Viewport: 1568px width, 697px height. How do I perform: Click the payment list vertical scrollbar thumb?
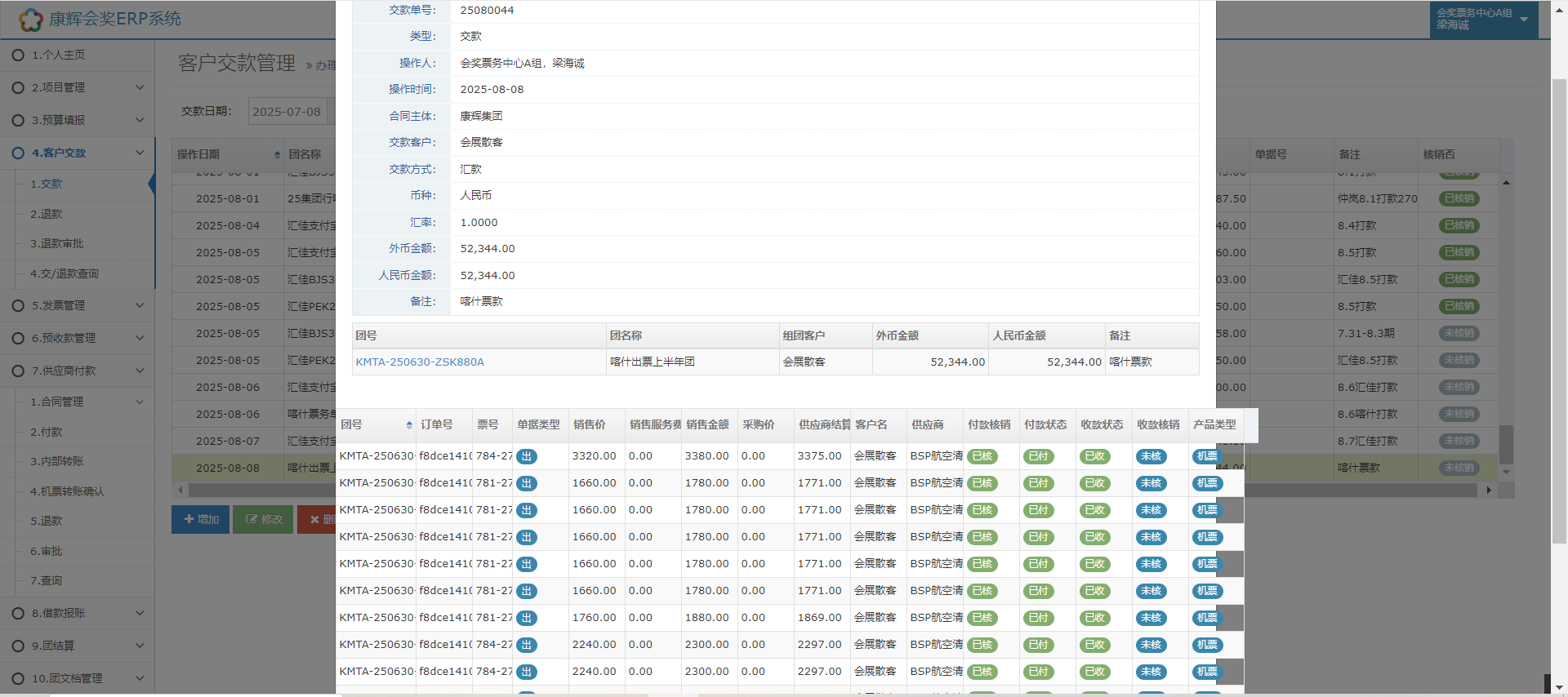tap(1506, 445)
